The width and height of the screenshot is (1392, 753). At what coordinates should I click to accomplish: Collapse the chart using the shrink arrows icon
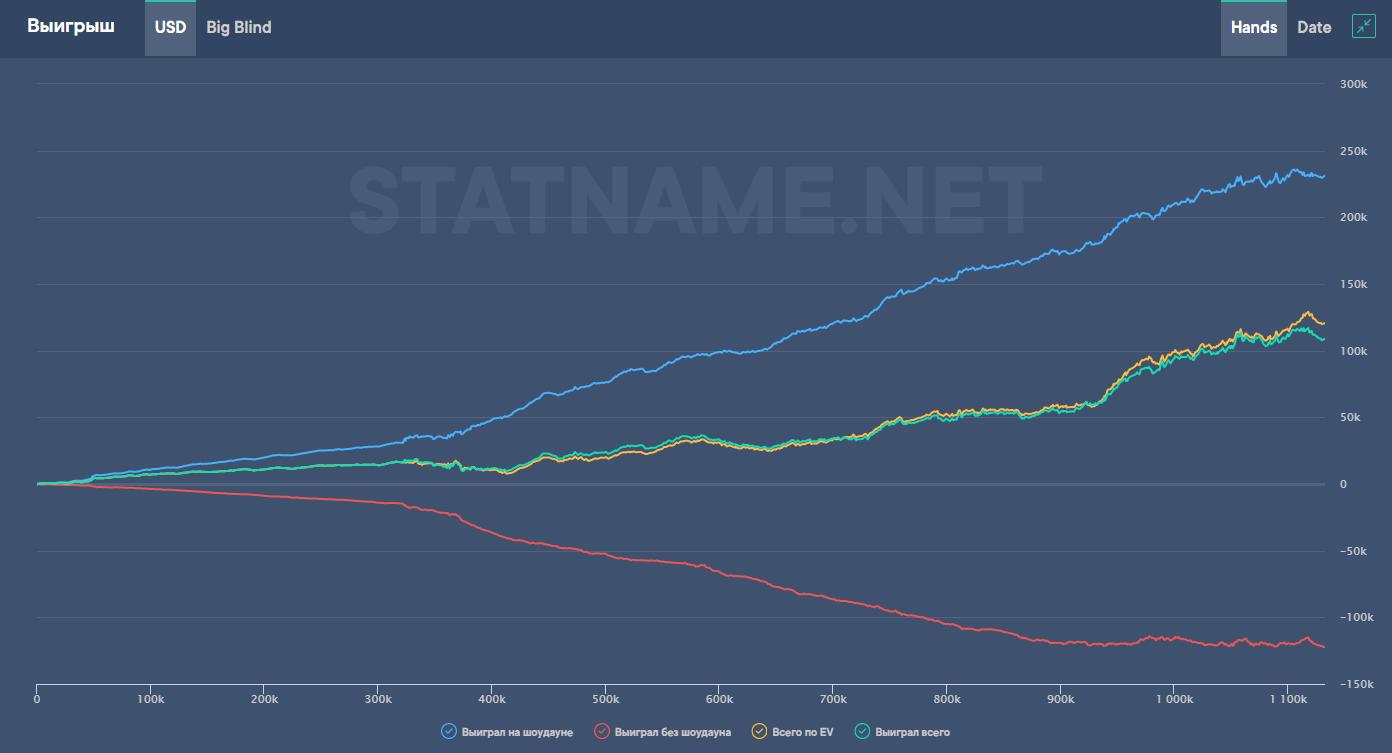pyautogui.click(x=1363, y=27)
